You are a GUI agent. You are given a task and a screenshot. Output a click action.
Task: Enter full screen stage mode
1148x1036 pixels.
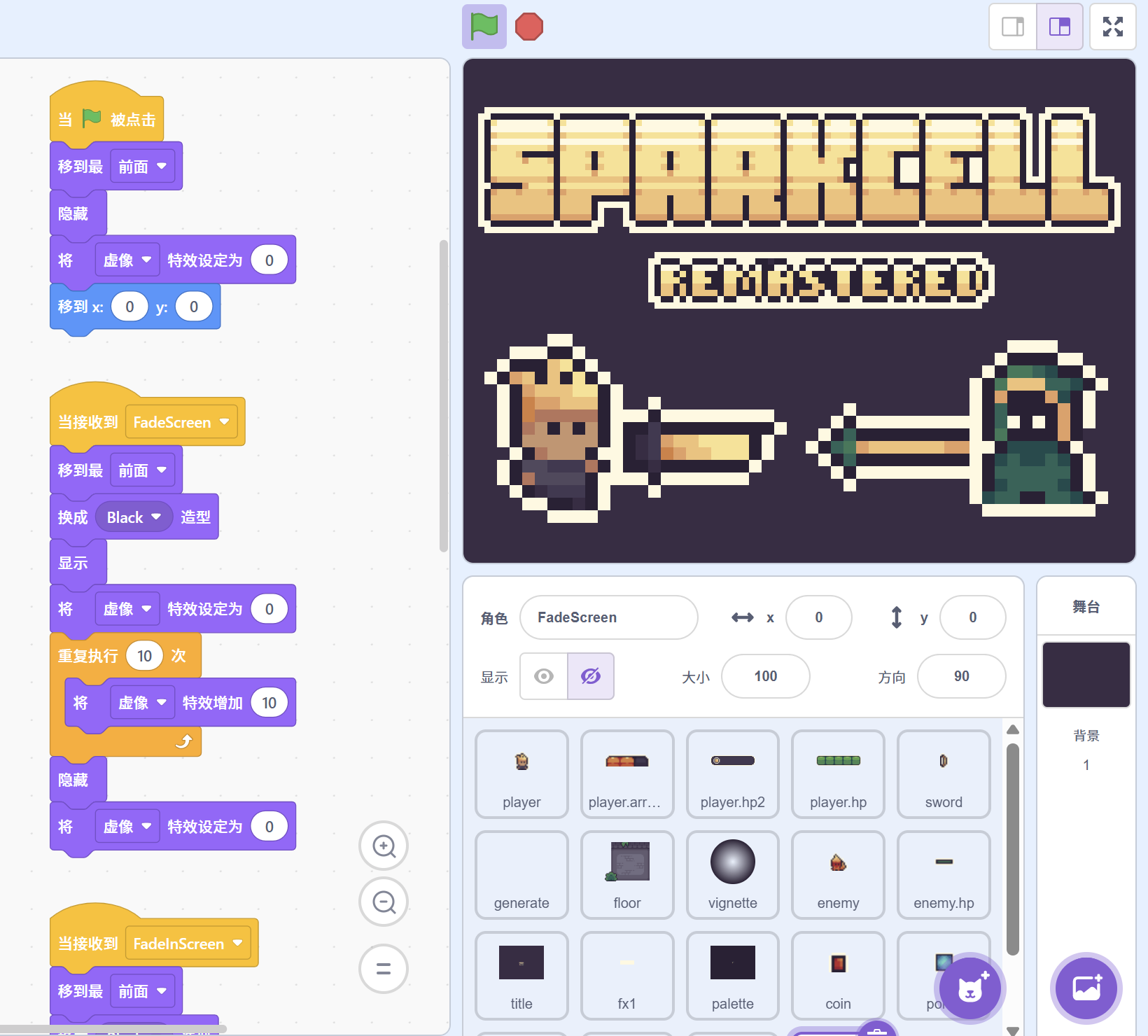1113,27
